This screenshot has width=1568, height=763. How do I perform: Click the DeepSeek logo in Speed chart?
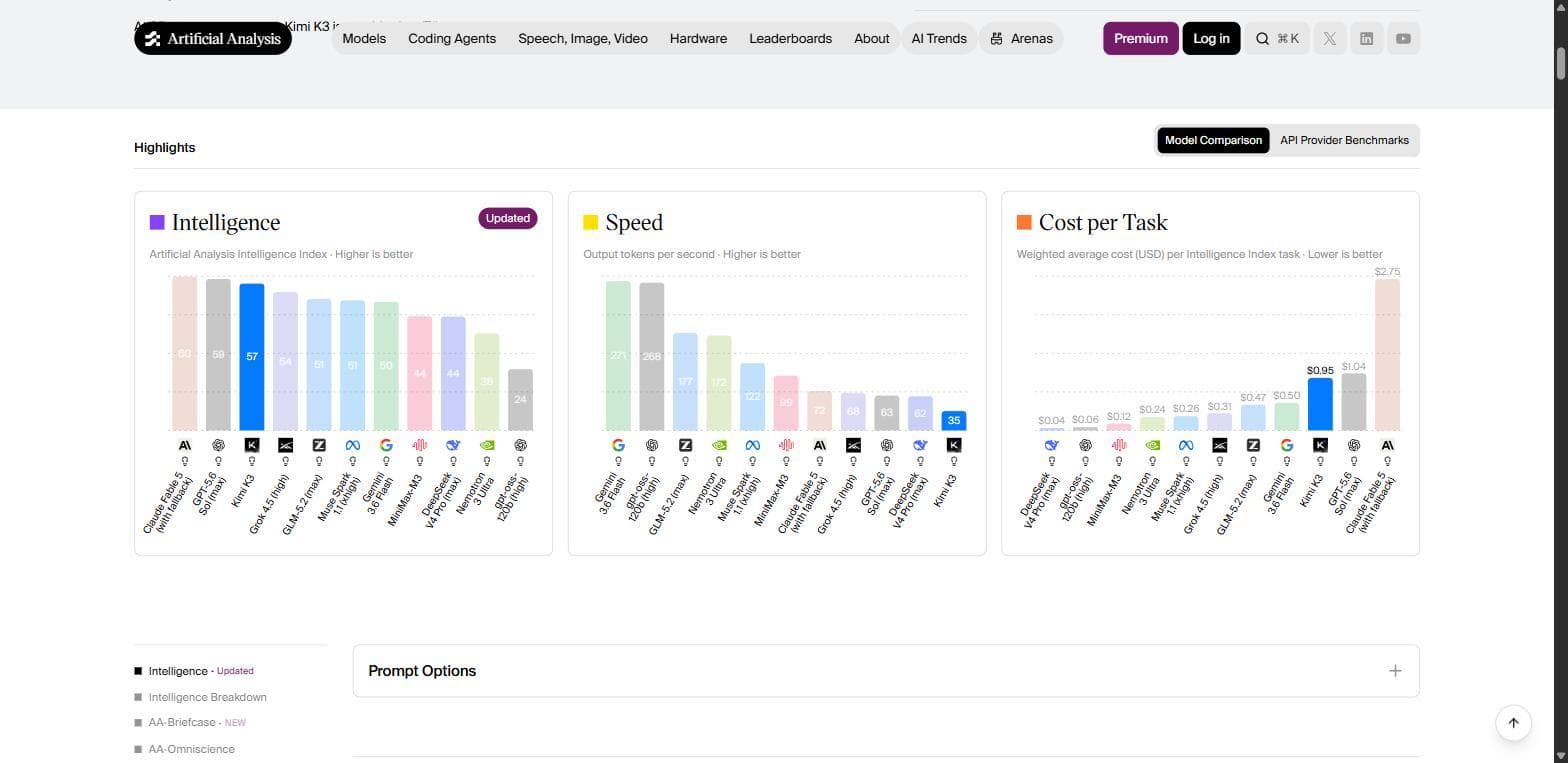coord(920,445)
